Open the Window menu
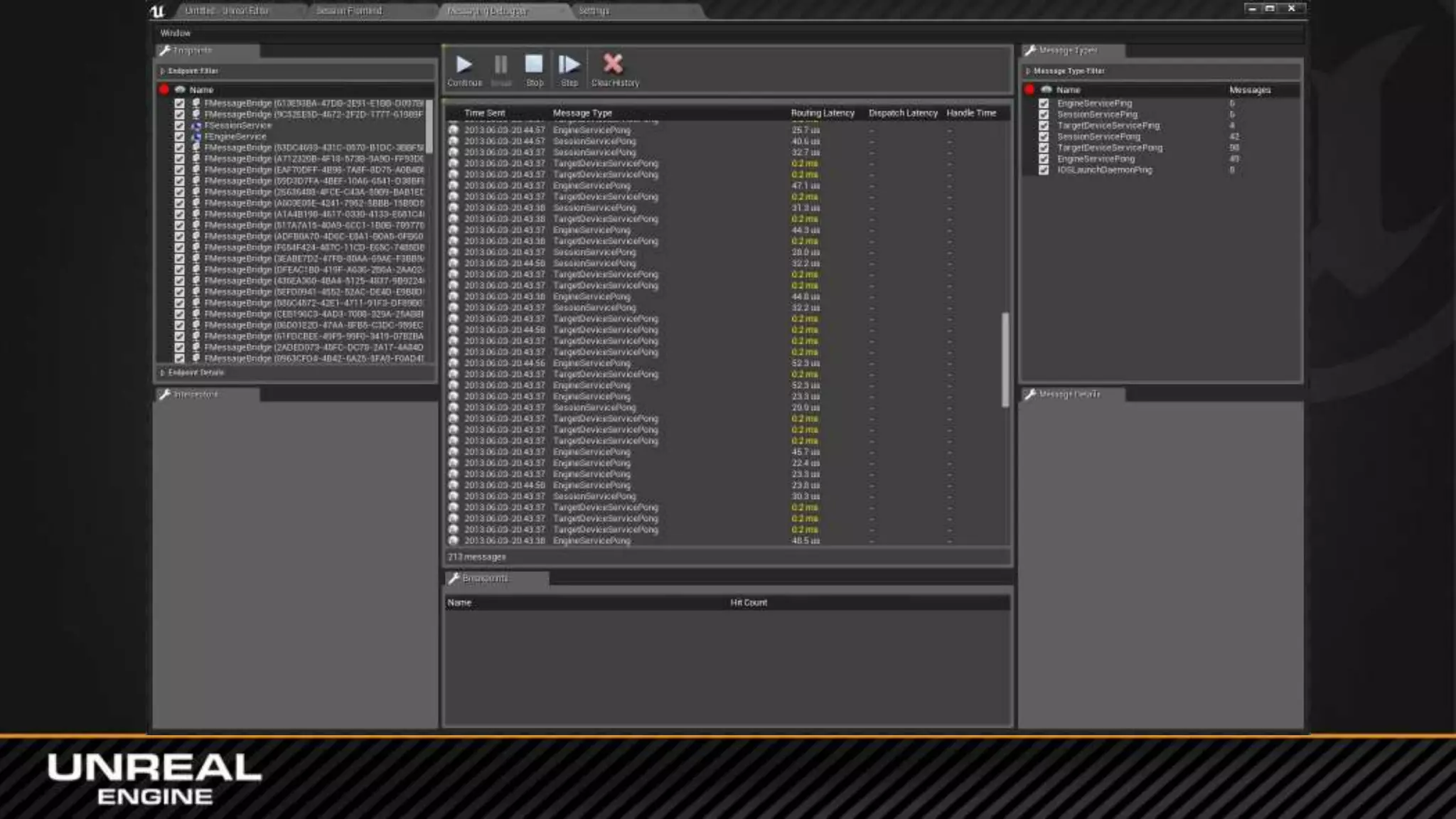 [x=175, y=33]
